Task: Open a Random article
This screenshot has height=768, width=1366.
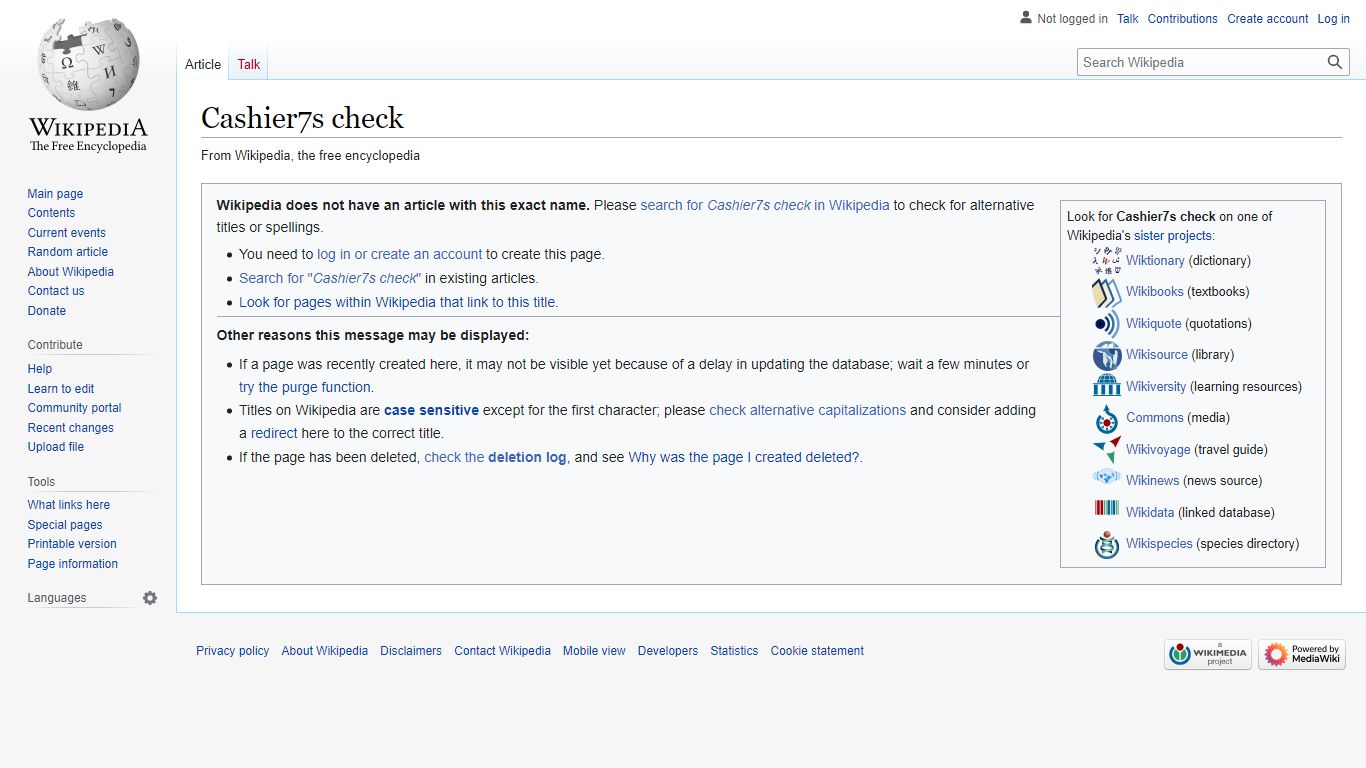Action: 68,252
